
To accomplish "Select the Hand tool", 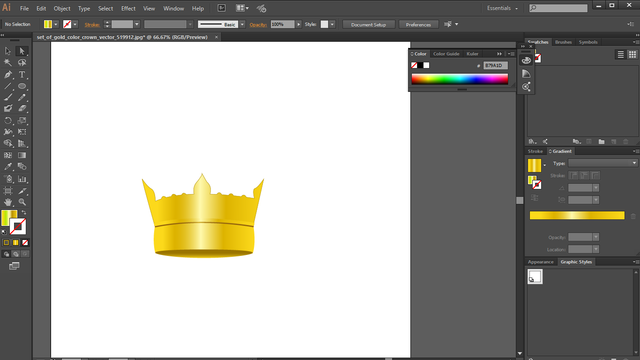I will (8, 202).
